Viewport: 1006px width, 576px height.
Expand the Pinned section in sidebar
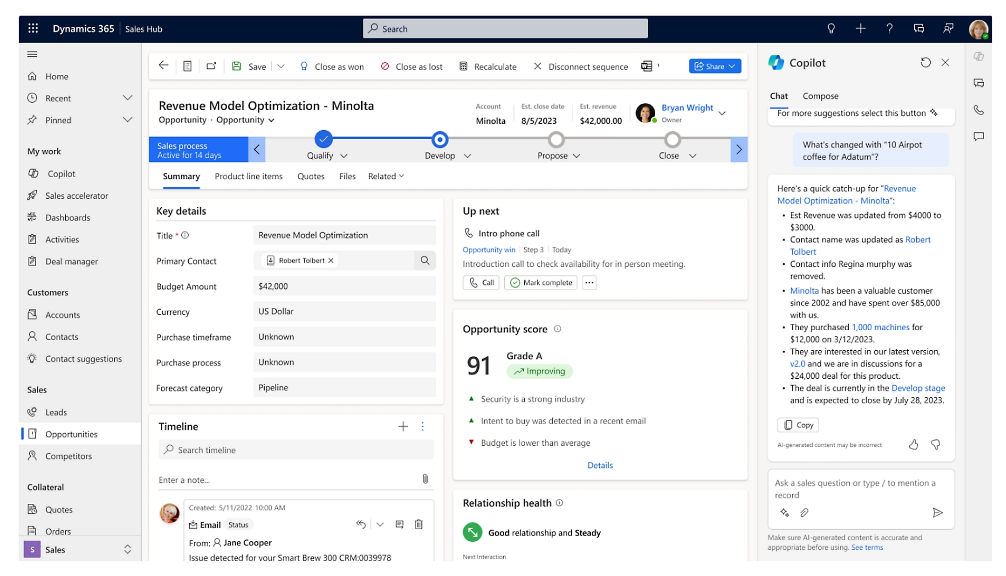point(128,119)
